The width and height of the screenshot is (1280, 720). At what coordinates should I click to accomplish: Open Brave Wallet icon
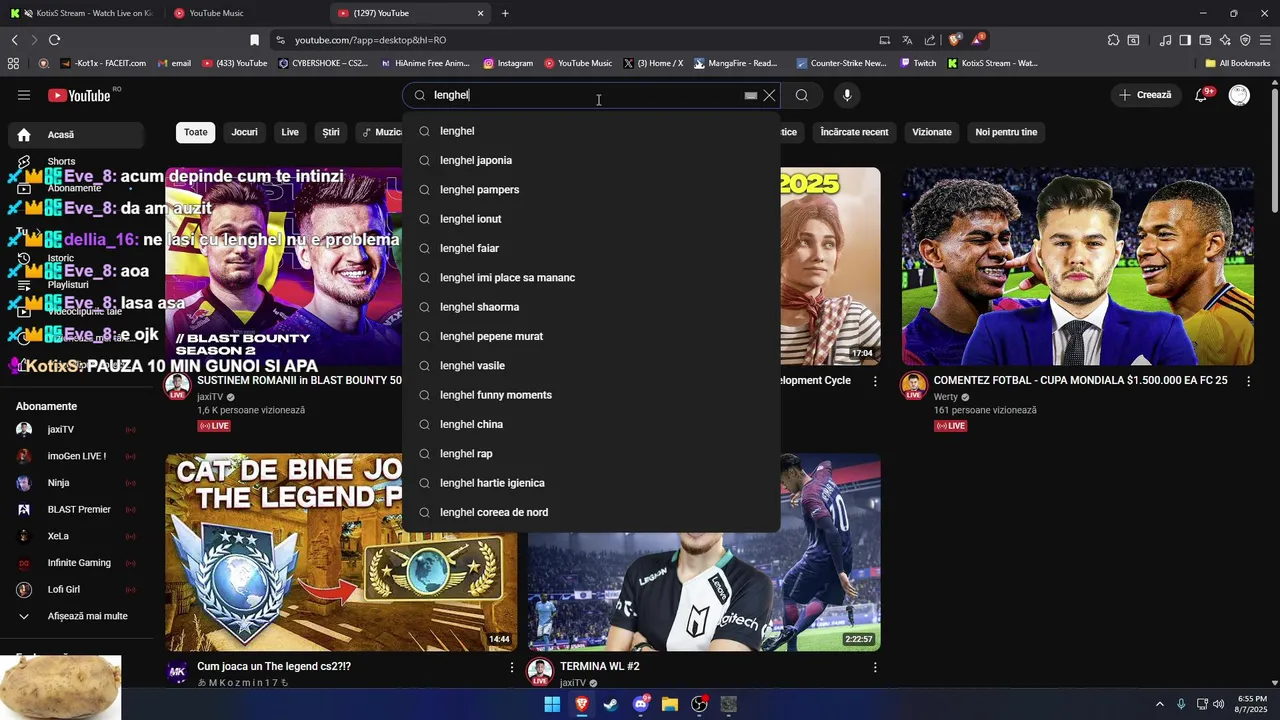(1205, 40)
